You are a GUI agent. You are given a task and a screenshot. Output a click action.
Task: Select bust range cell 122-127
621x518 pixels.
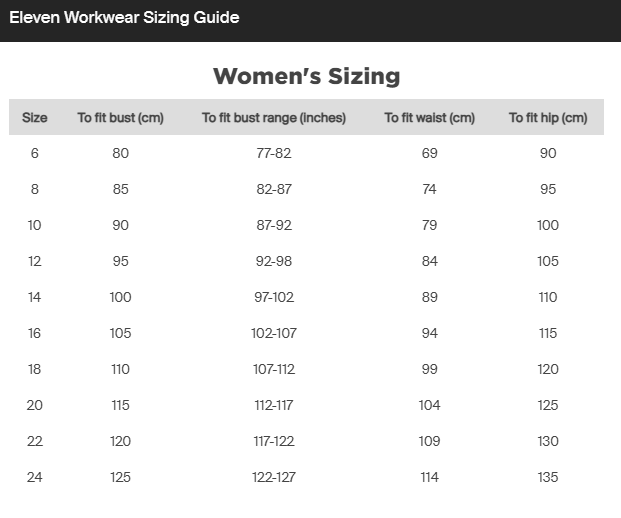(273, 478)
